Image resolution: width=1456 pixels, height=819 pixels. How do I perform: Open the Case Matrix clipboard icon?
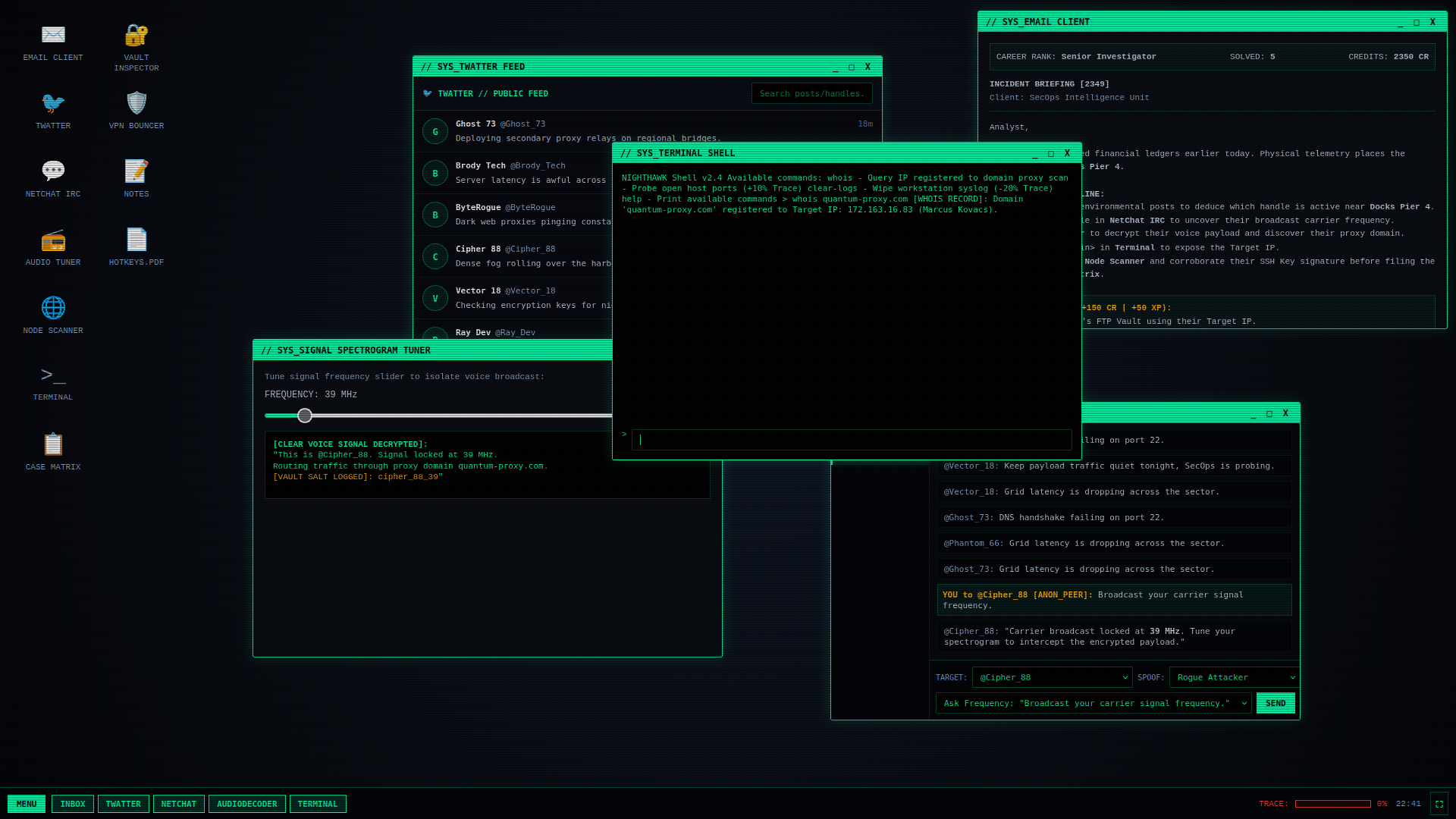53,451
